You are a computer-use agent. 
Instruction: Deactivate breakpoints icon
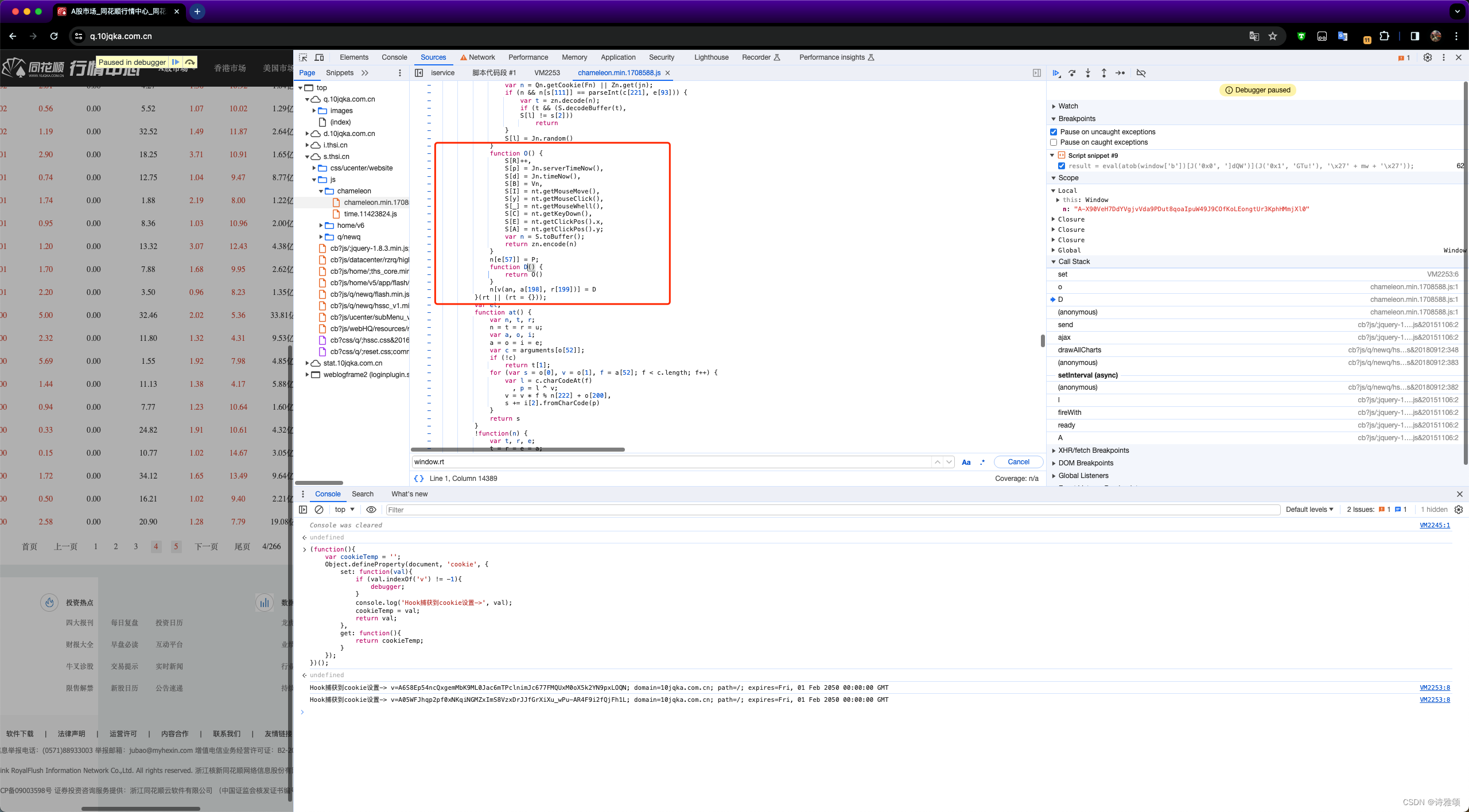pyautogui.click(x=1141, y=73)
